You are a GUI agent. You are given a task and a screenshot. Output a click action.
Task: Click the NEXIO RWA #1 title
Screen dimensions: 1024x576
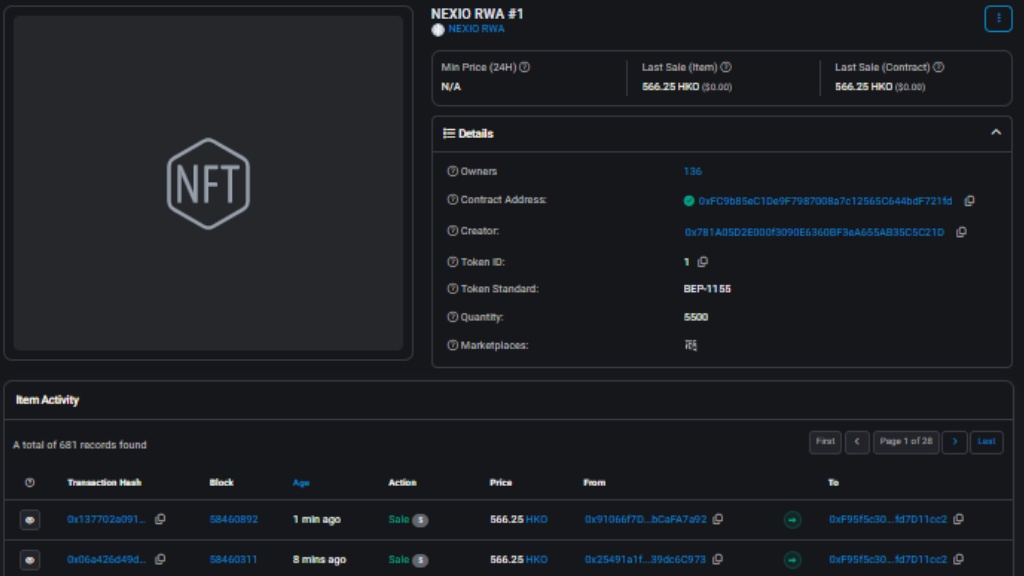pos(477,13)
